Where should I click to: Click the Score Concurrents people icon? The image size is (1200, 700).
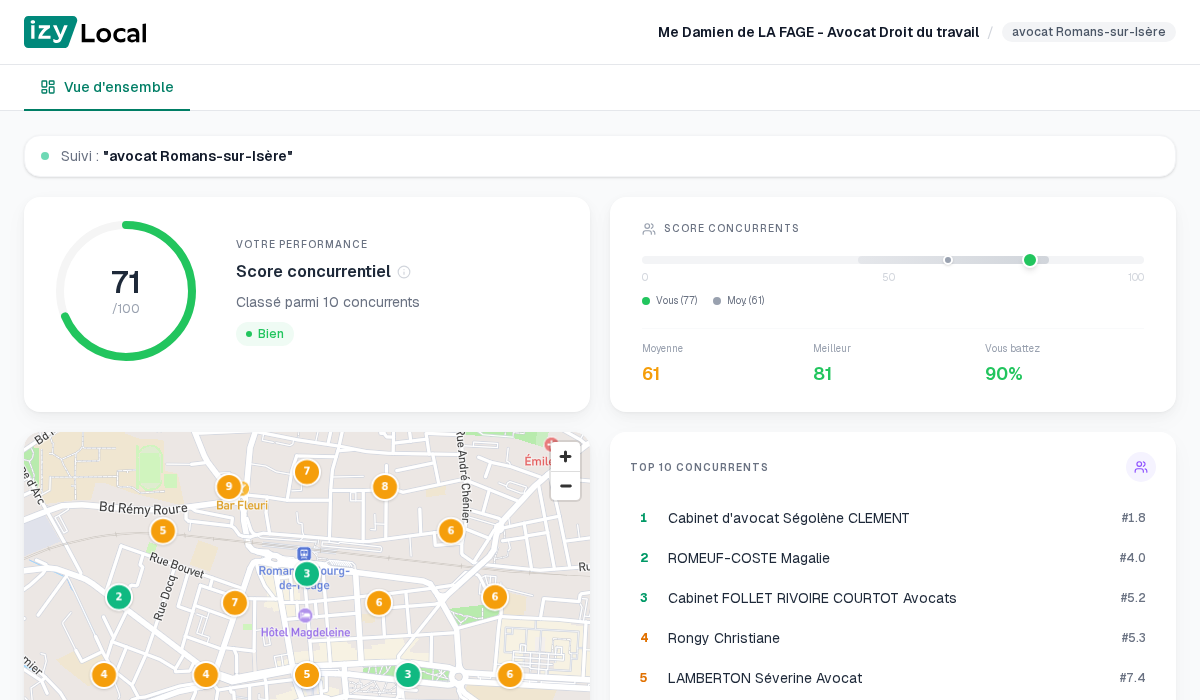click(x=649, y=229)
